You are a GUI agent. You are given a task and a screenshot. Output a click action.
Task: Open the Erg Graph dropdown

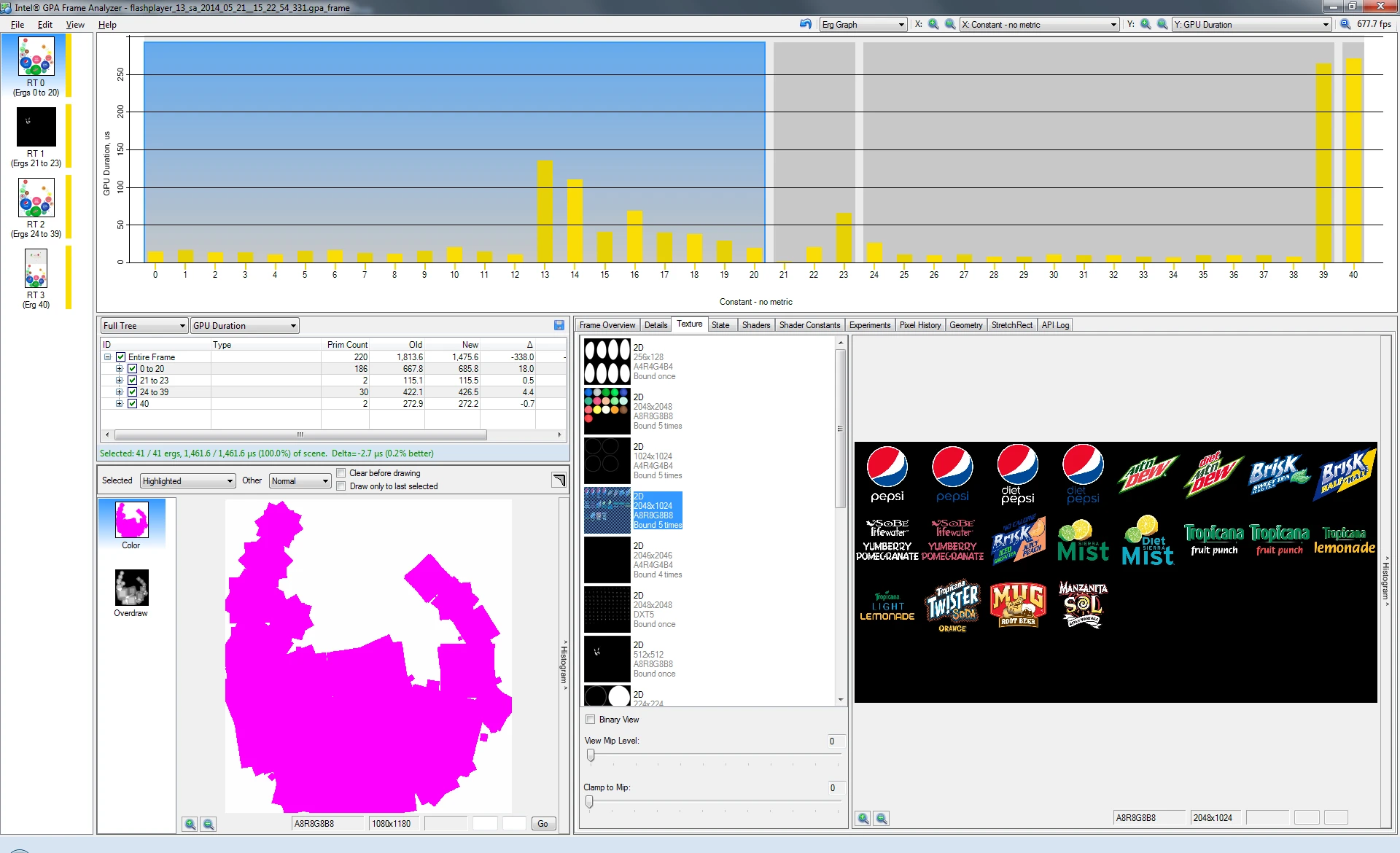click(x=863, y=24)
